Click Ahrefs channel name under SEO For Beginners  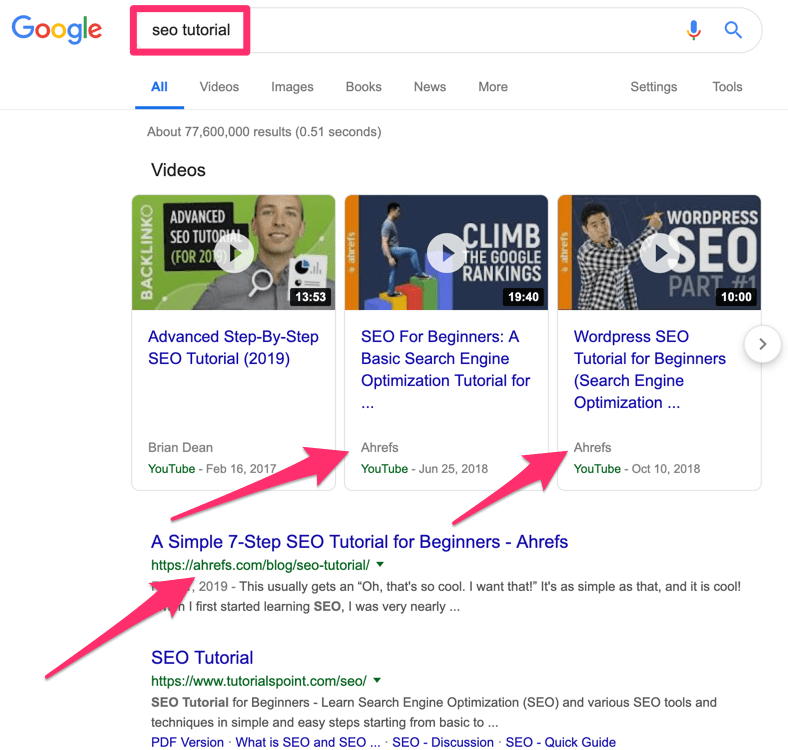tap(379, 447)
